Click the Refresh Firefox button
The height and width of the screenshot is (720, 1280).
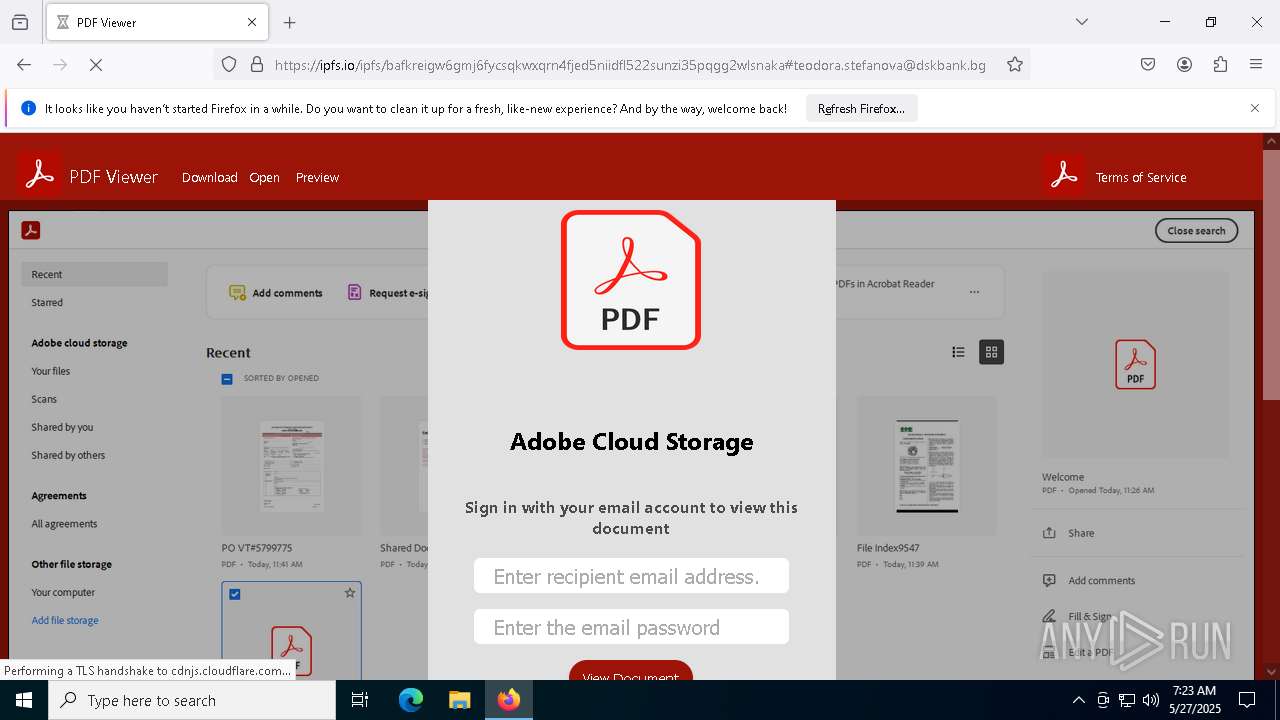(x=861, y=108)
